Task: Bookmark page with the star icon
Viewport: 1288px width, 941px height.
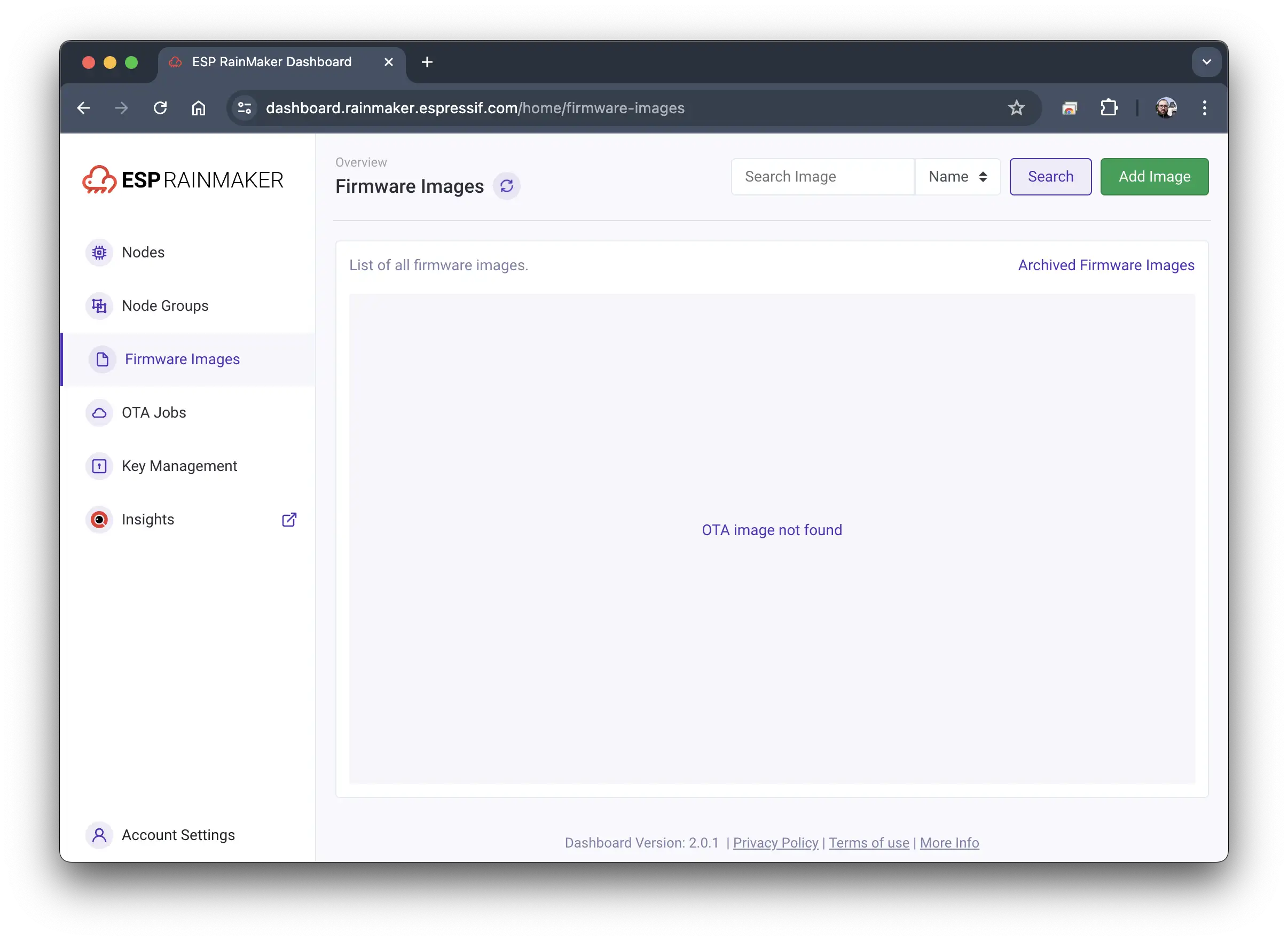Action: (x=1016, y=108)
